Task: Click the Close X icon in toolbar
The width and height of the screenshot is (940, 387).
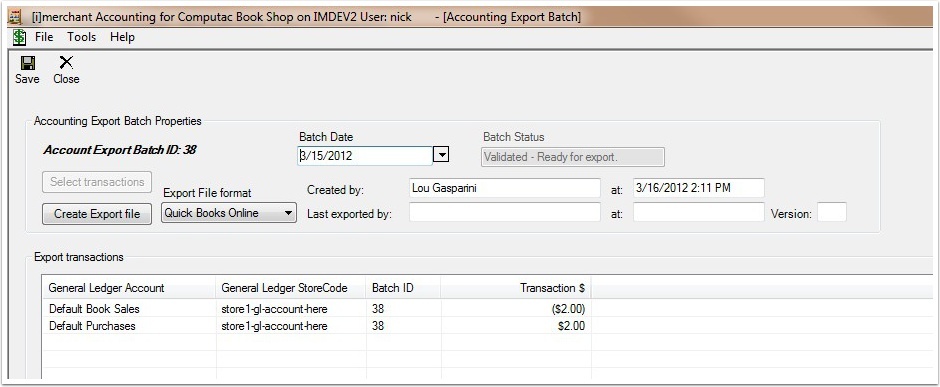Action: [66, 62]
